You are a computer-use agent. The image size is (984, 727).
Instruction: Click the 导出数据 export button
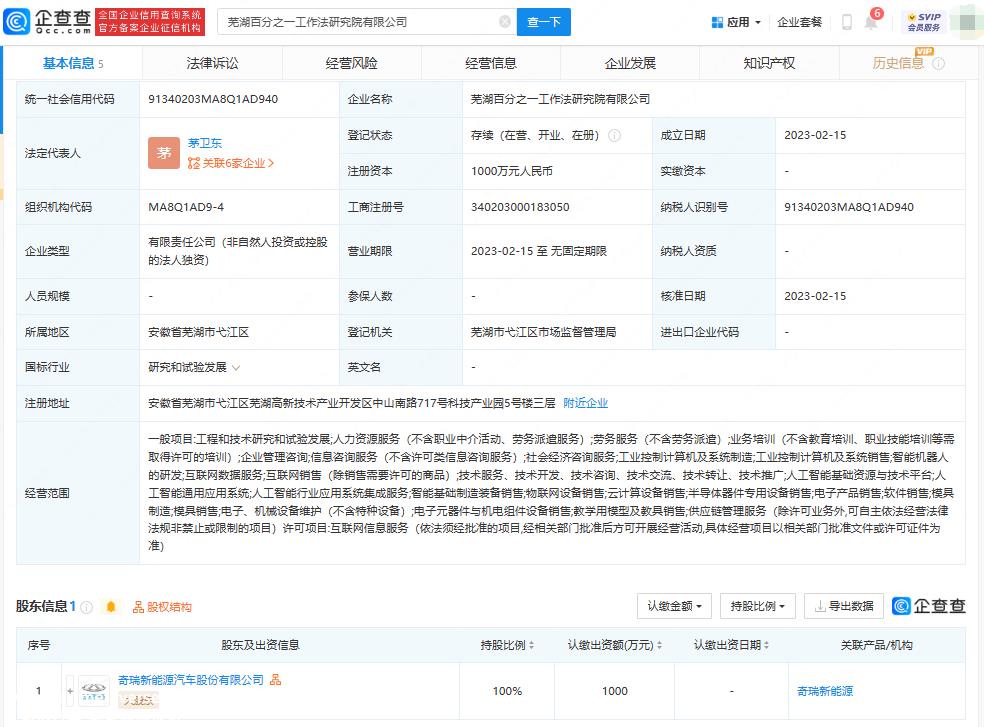(843, 606)
